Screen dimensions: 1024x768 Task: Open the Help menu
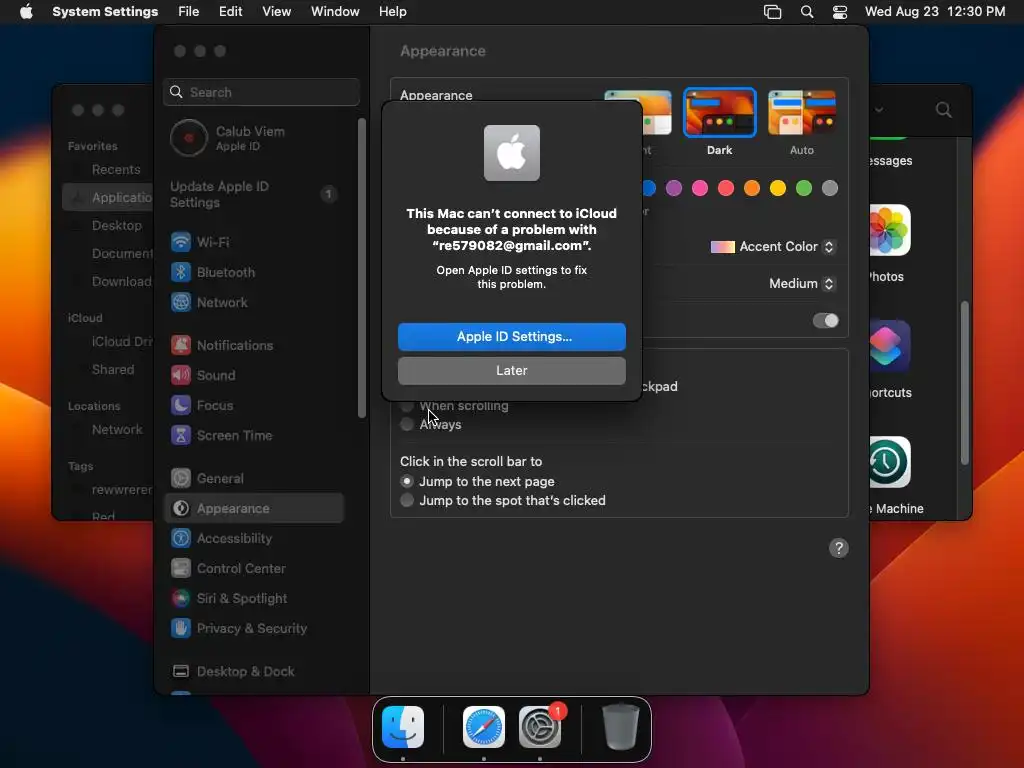pyautogui.click(x=392, y=12)
